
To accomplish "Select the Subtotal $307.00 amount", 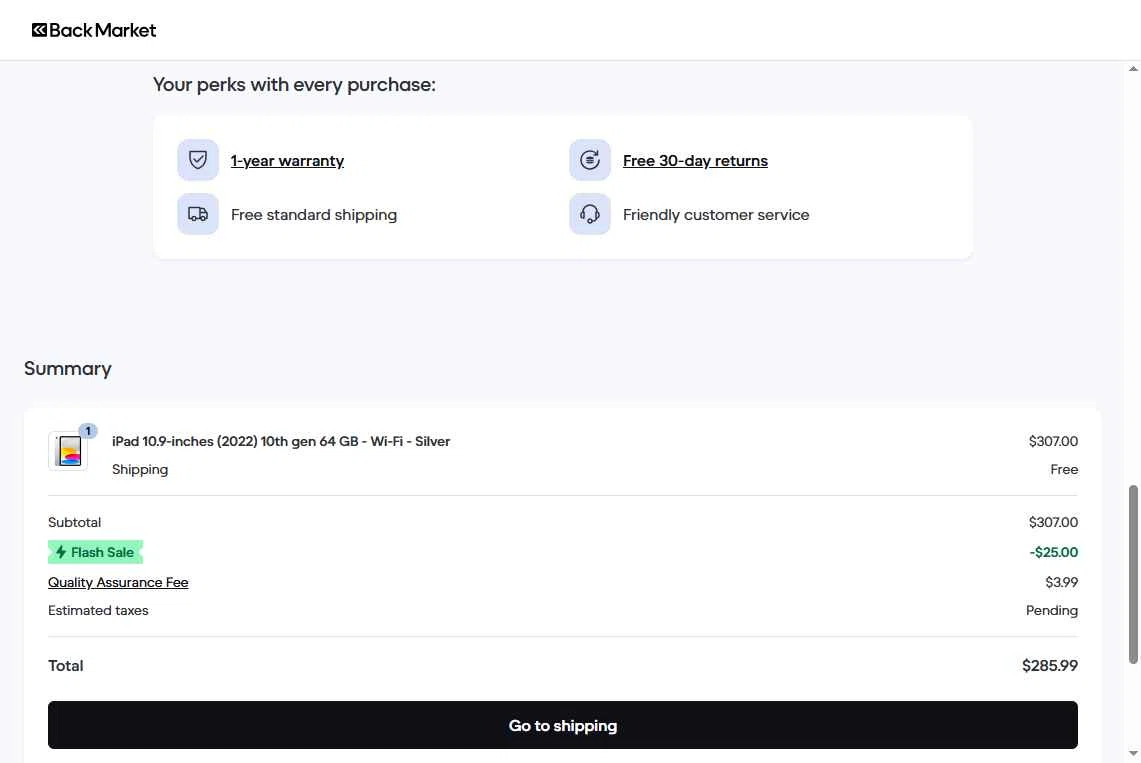I will coord(1053,522).
